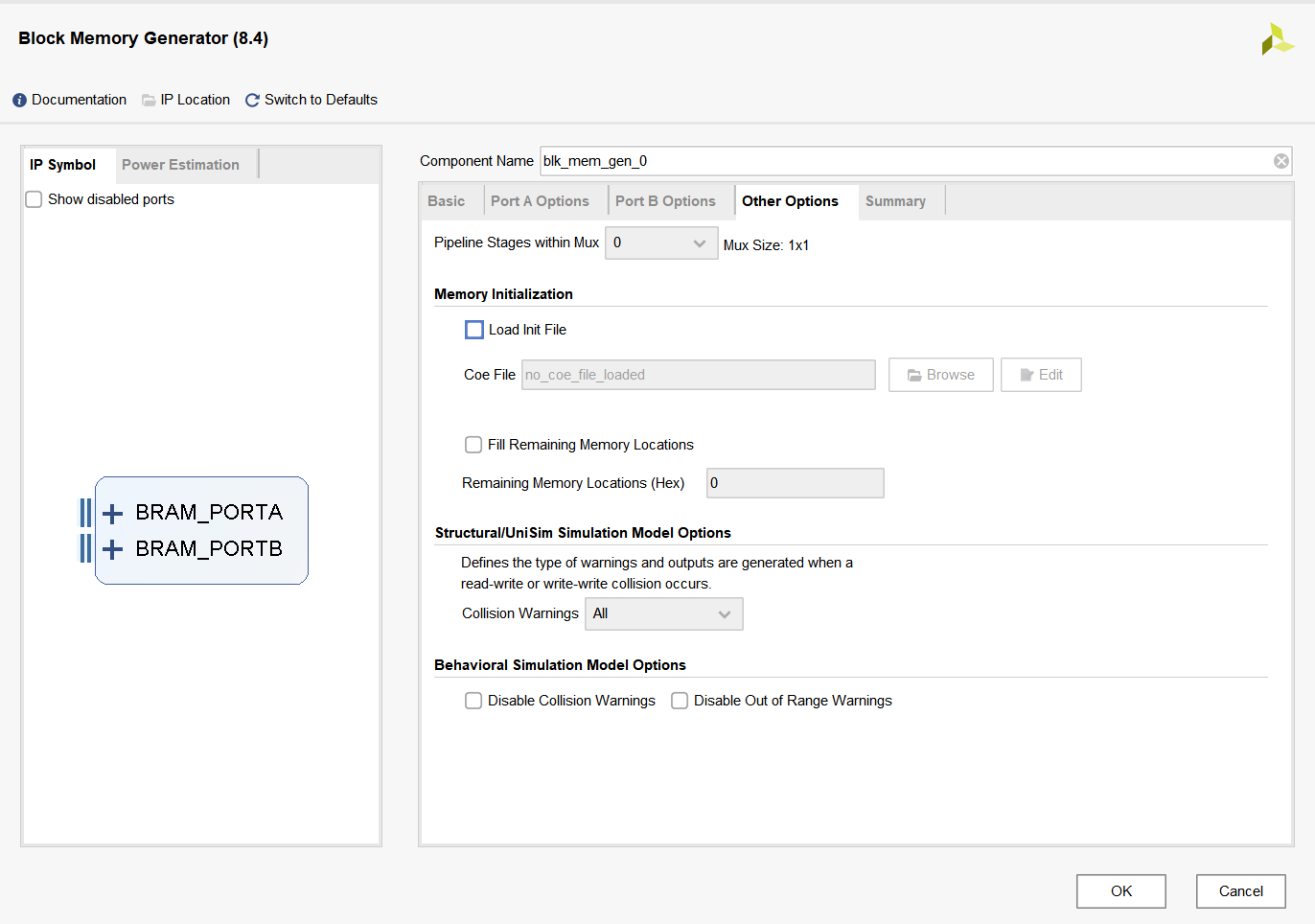Viewport: 1315px width, 924px height.
Task: Toggle Fill Remaining Memory Locations checkbox
Action: (473, 445)
